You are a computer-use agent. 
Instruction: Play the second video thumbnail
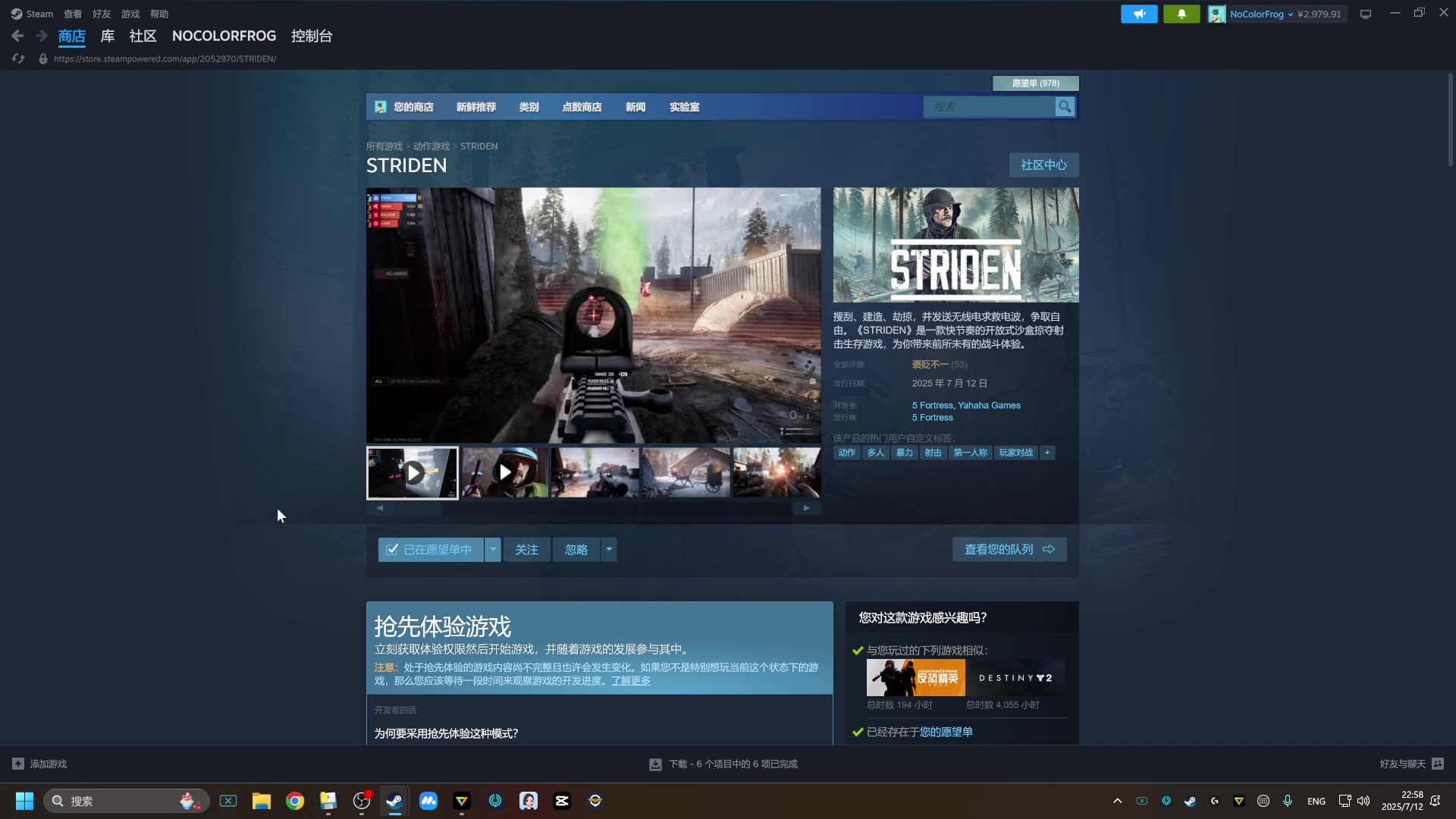504,472
